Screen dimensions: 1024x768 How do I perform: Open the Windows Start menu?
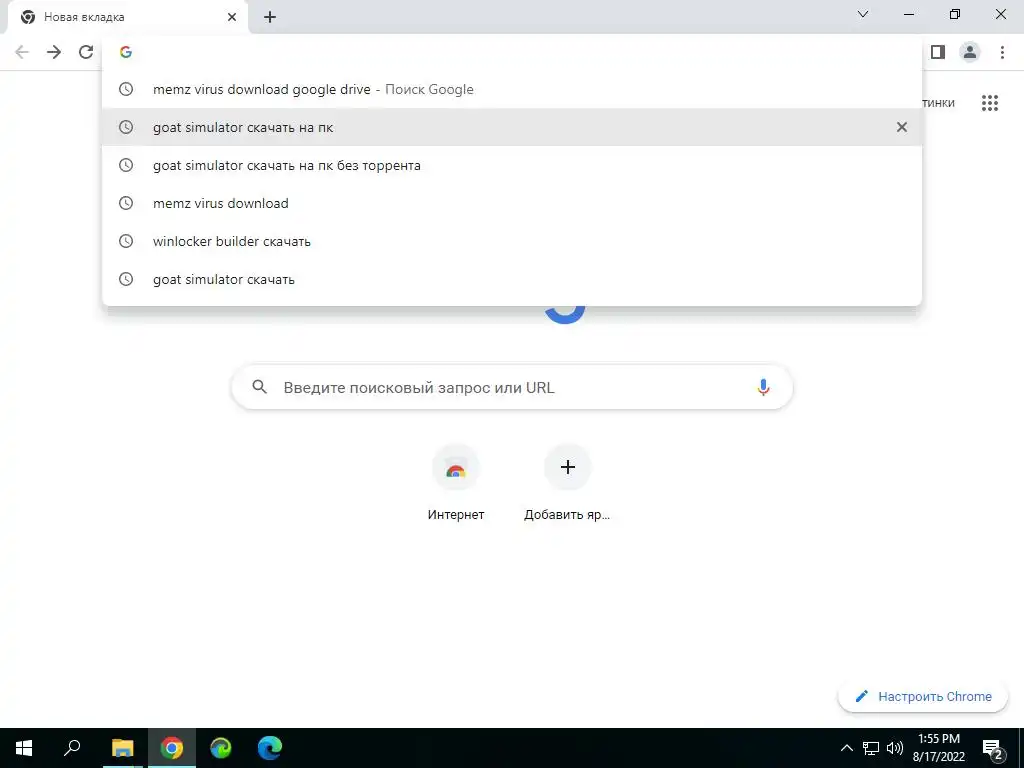(24, 748)
